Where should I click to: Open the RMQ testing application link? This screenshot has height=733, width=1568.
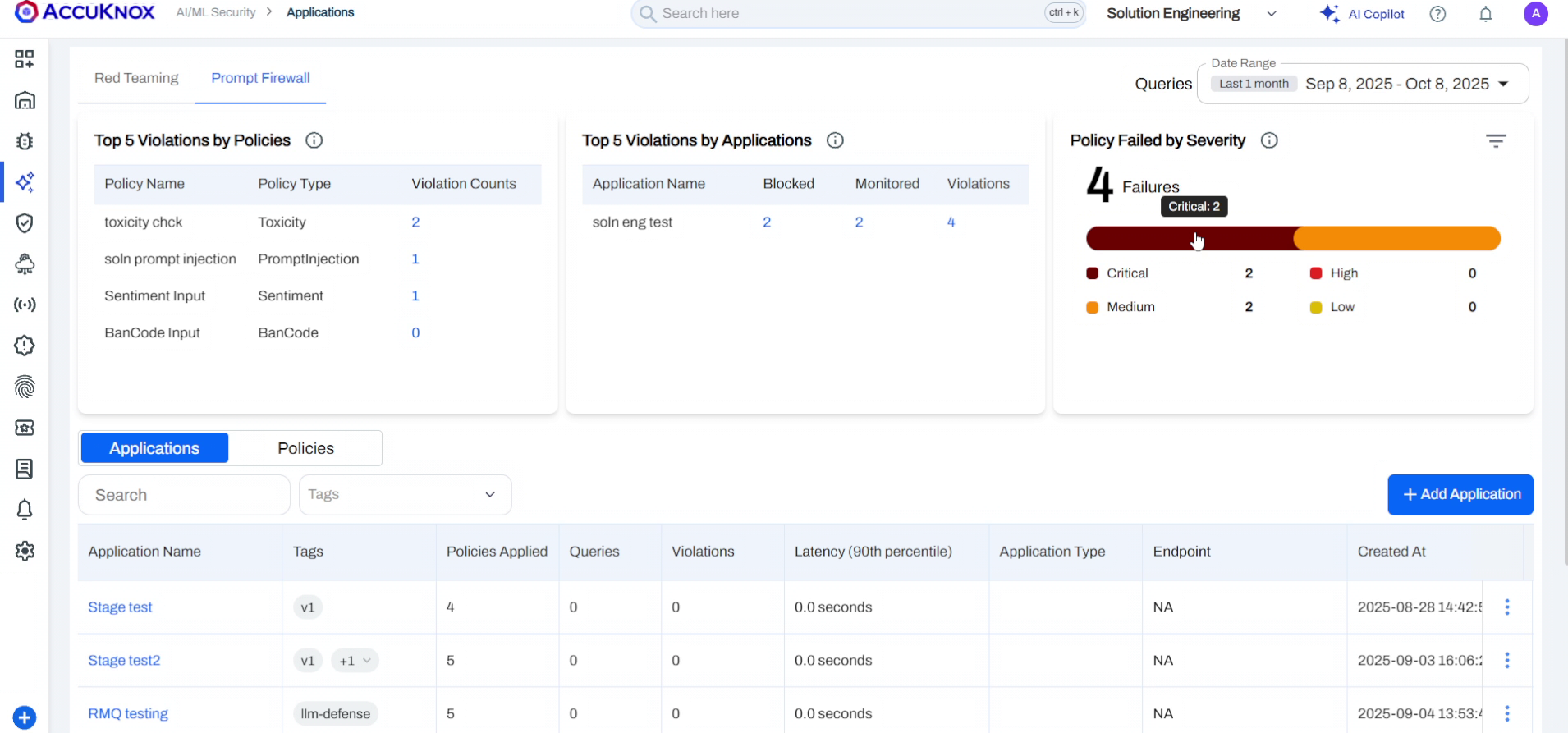(128, 714)
